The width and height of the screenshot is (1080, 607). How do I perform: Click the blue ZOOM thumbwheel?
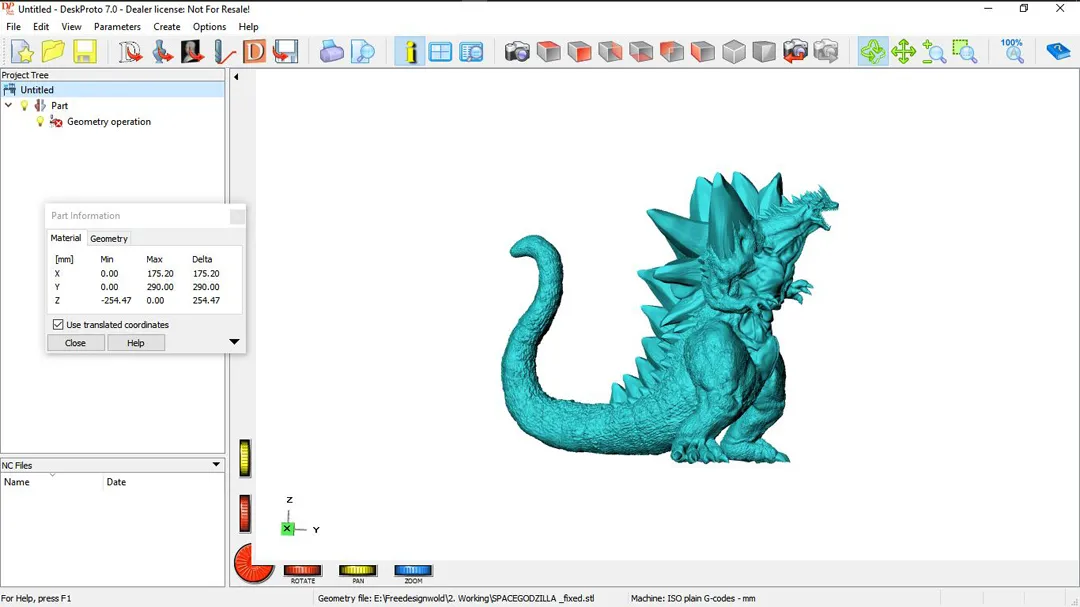pyautogui.click(x=413, y=570)
